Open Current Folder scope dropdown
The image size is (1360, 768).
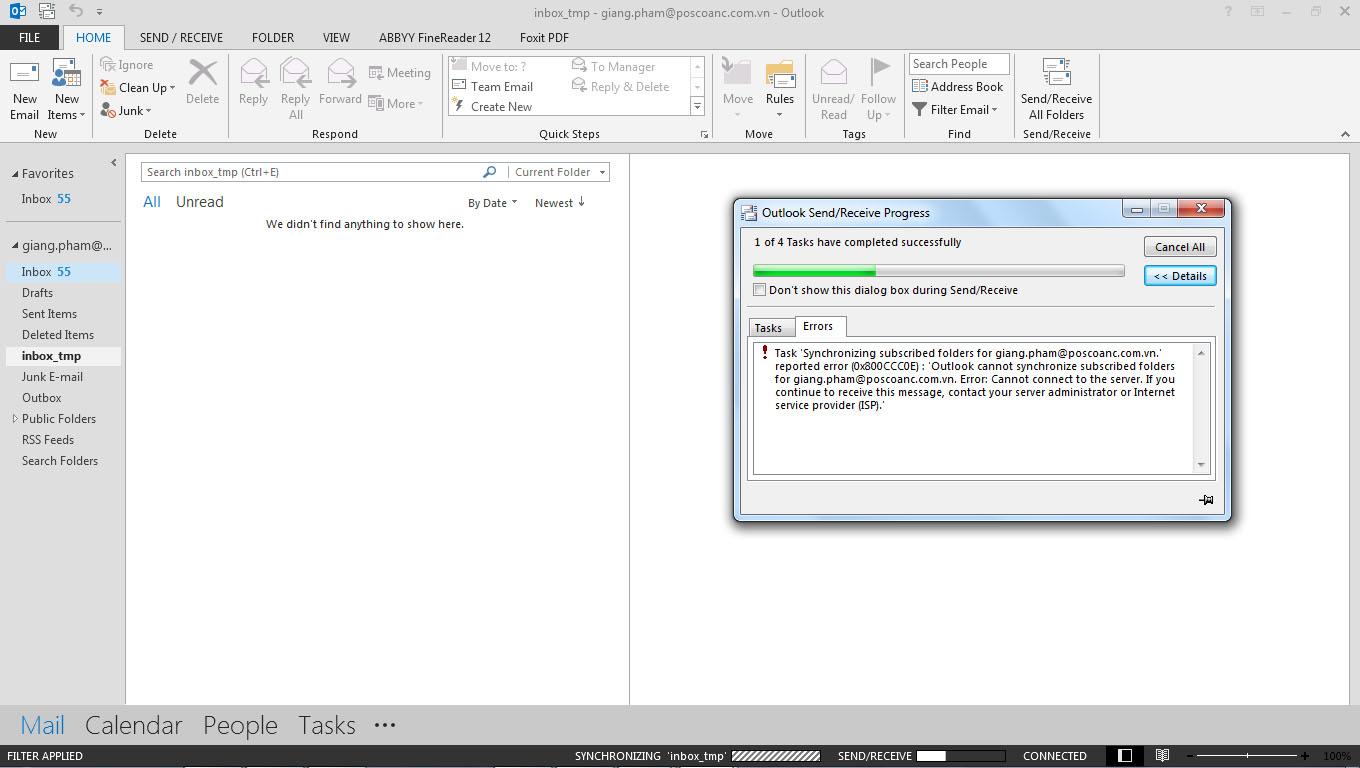(x=560, y=172)
